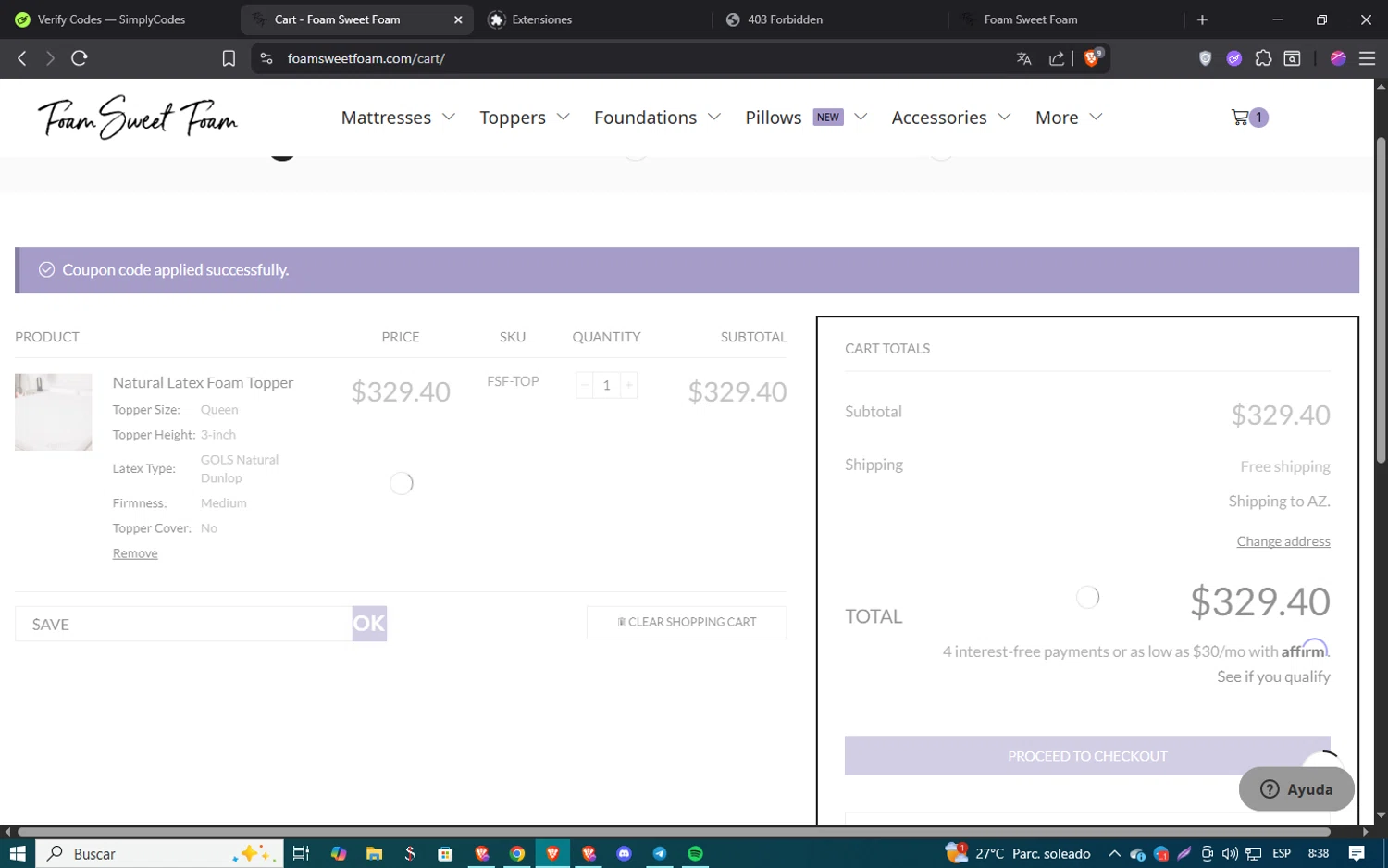The height and width of the screenshot is (868, 1388).
Task: Click the share page icon
Action: [1056, 58]
